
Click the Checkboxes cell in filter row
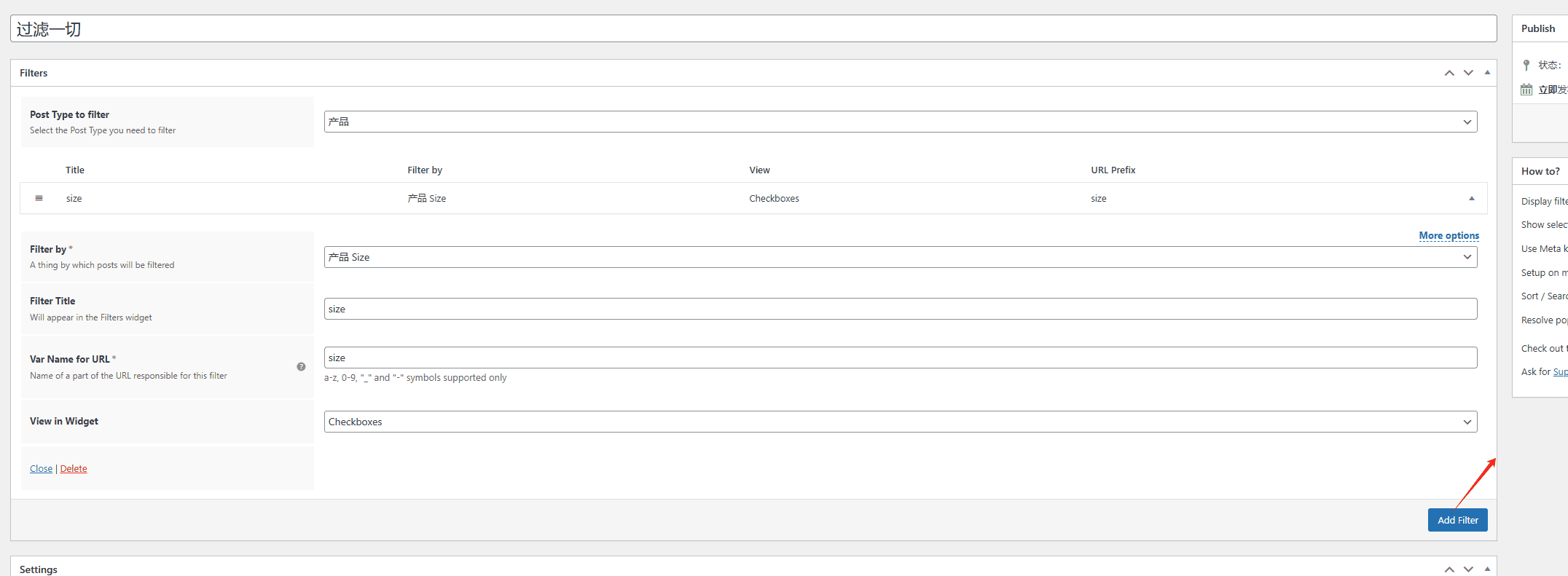774,198
